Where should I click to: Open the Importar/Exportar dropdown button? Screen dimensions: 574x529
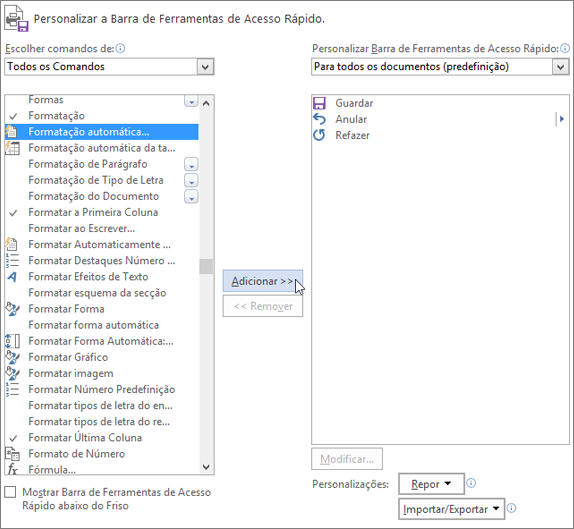click(451, 509)
